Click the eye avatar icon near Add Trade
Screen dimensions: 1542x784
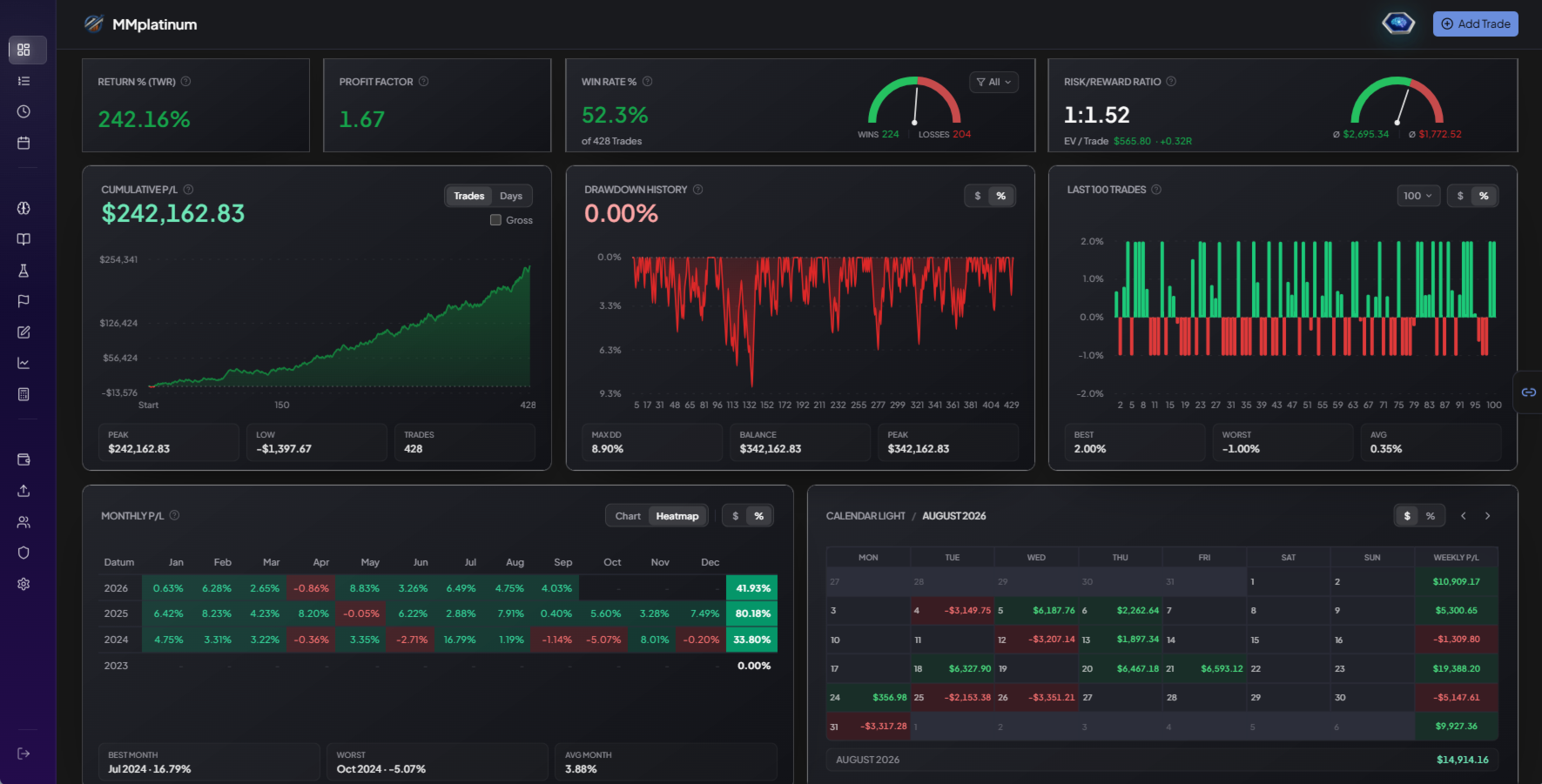(x=1398, y=23)
